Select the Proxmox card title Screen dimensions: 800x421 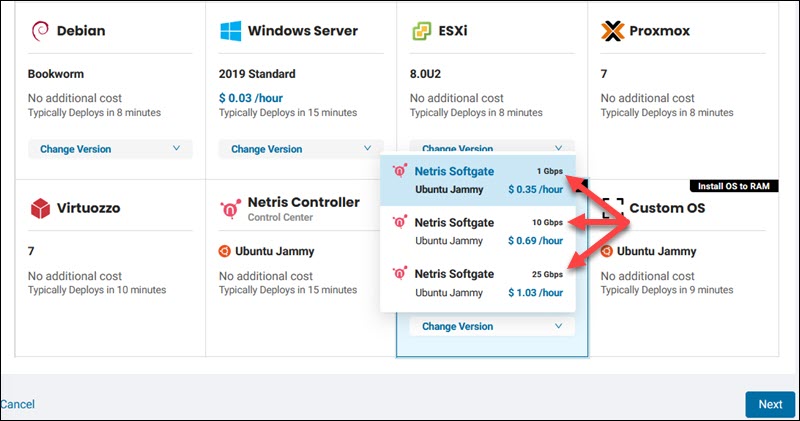[x=660, y=31]
